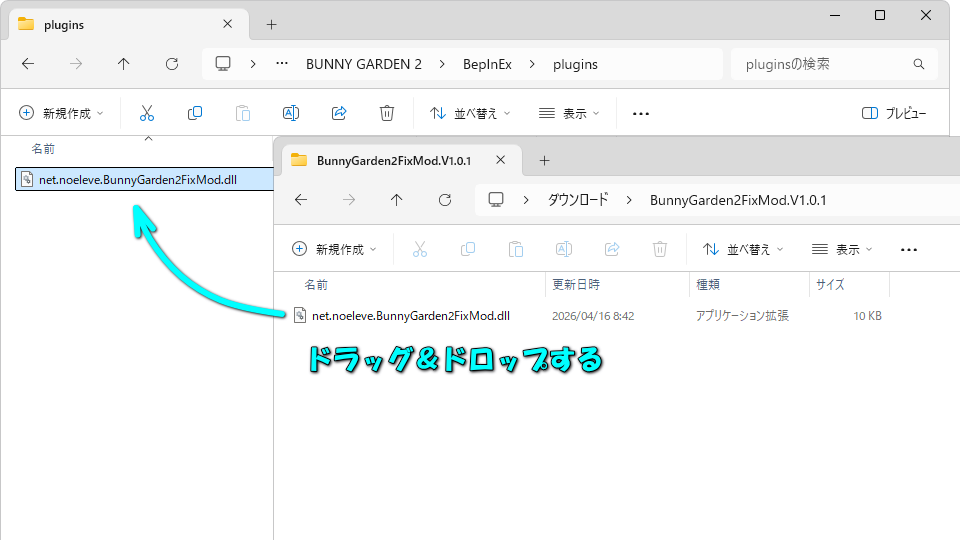This screenshot has width=960, height=540.
Task: Add new tab beside BunnyGarden2FixMod.V1.0.1 tab
Action: tap(544, 160)
